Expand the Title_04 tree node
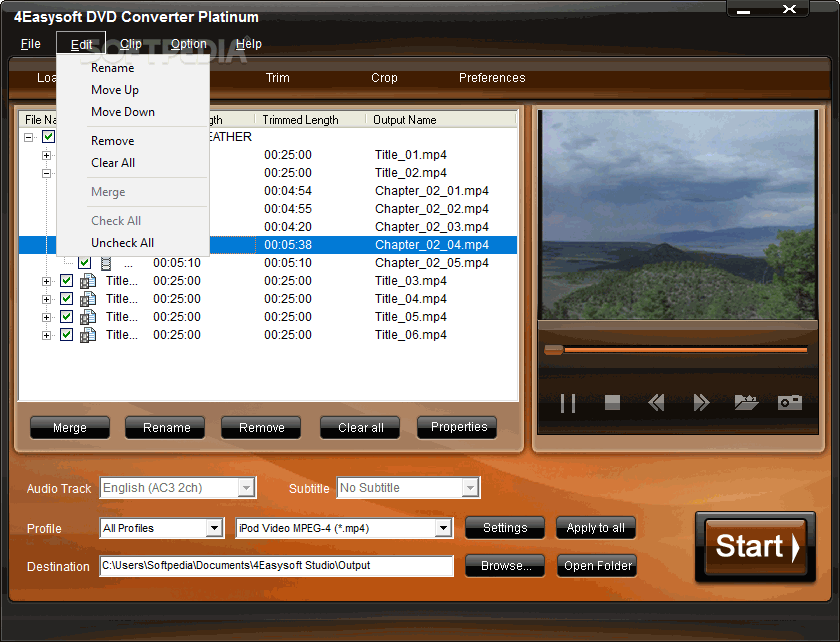 pyautogui.click(x=47, y=300)
